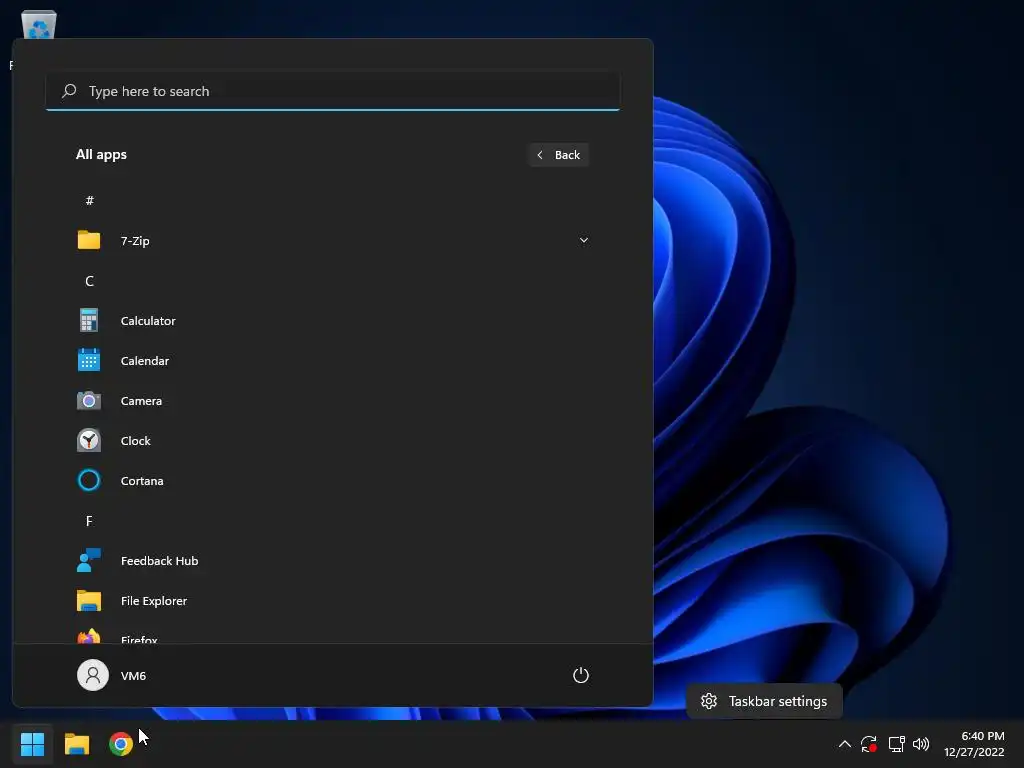Jump to letters via the # header

pyautogui.click(x=89, y=200)
